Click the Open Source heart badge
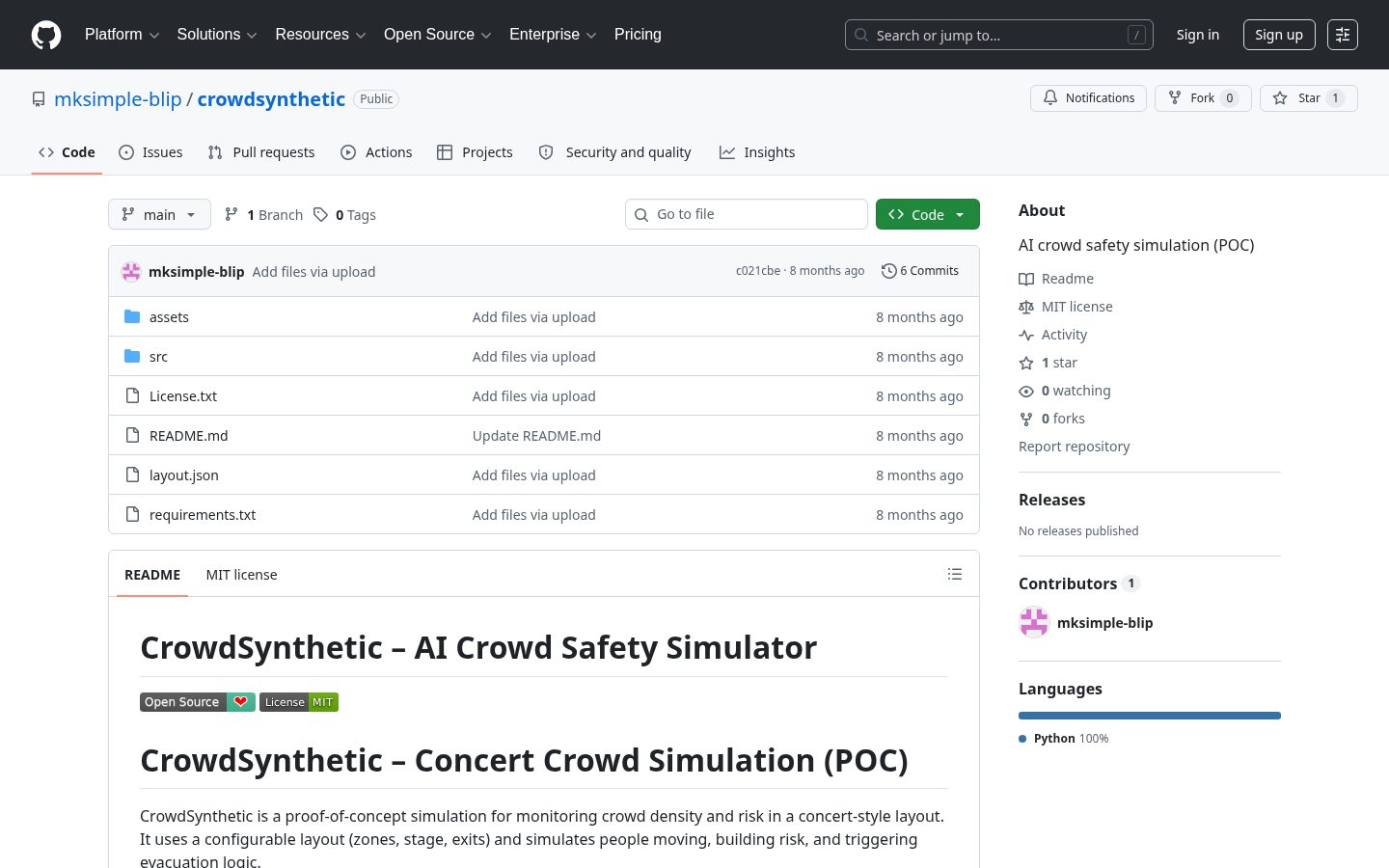The image size is (1389, 868). pos(198,702)
